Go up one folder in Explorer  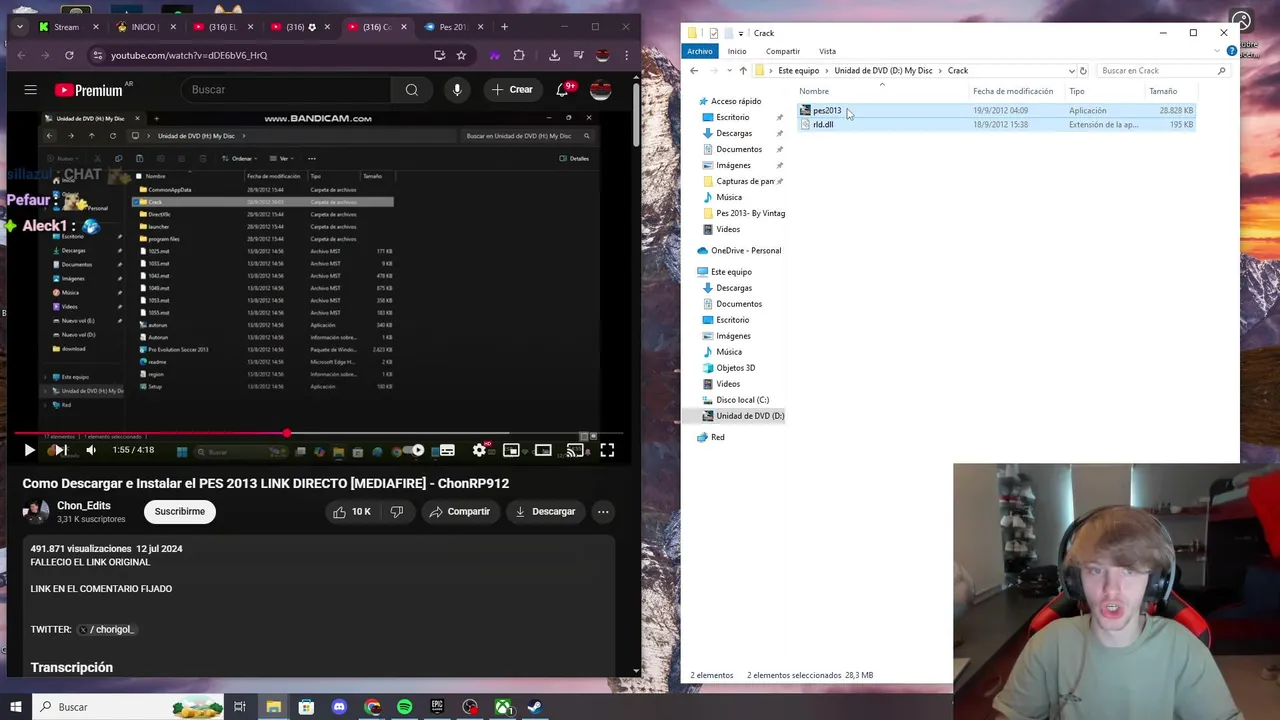click(743, 71)
